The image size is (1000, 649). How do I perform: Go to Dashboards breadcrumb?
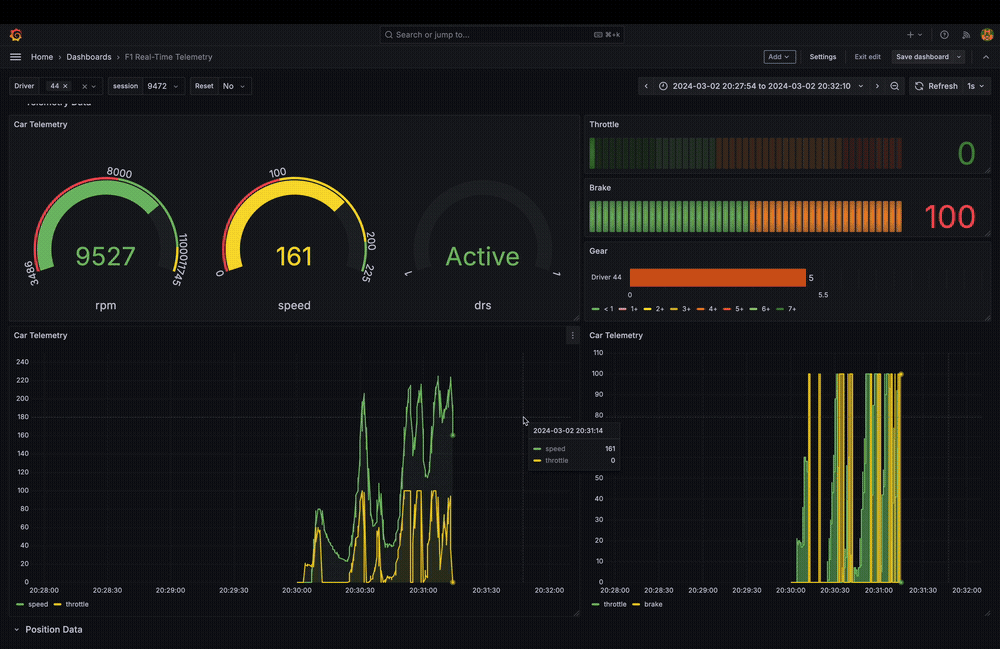89,57
